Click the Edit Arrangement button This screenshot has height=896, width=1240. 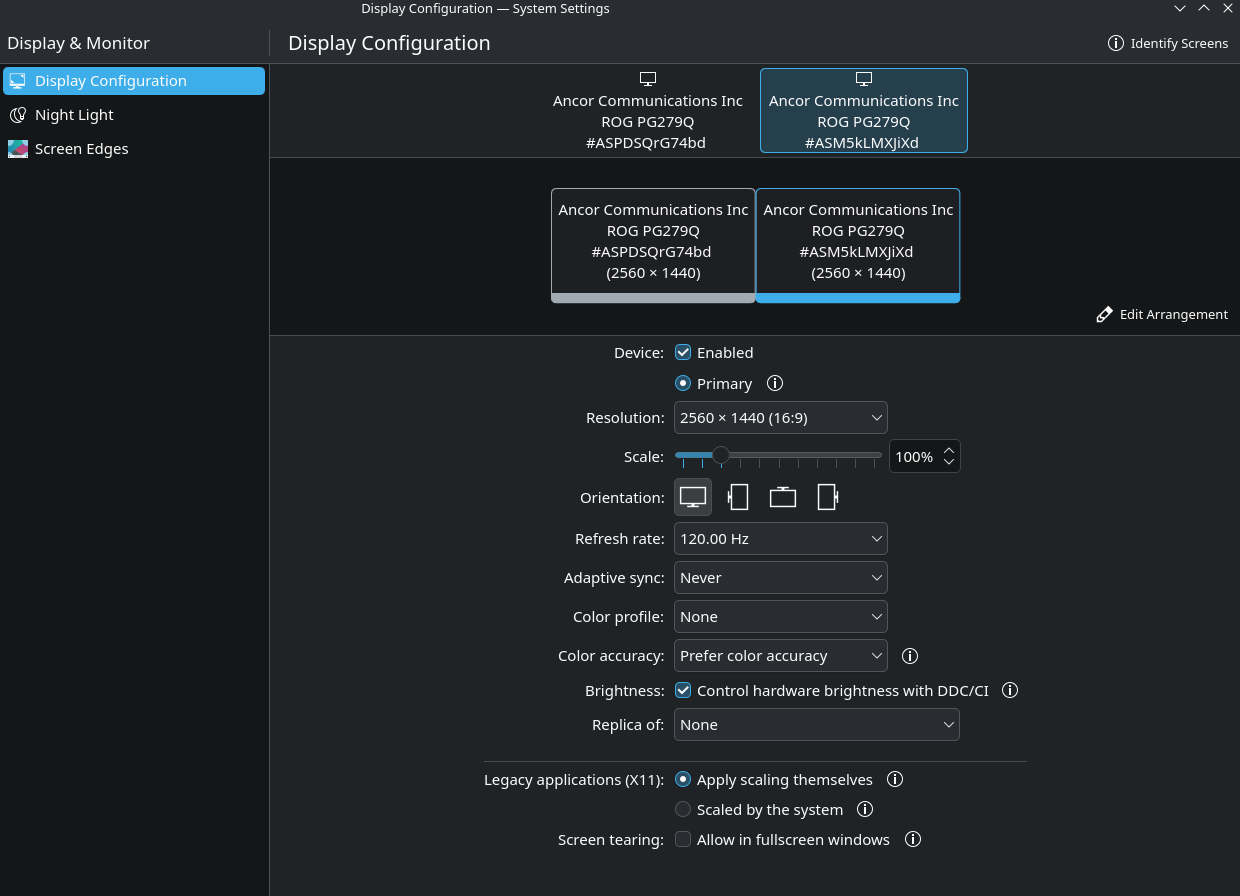[x=1162, y=315]
